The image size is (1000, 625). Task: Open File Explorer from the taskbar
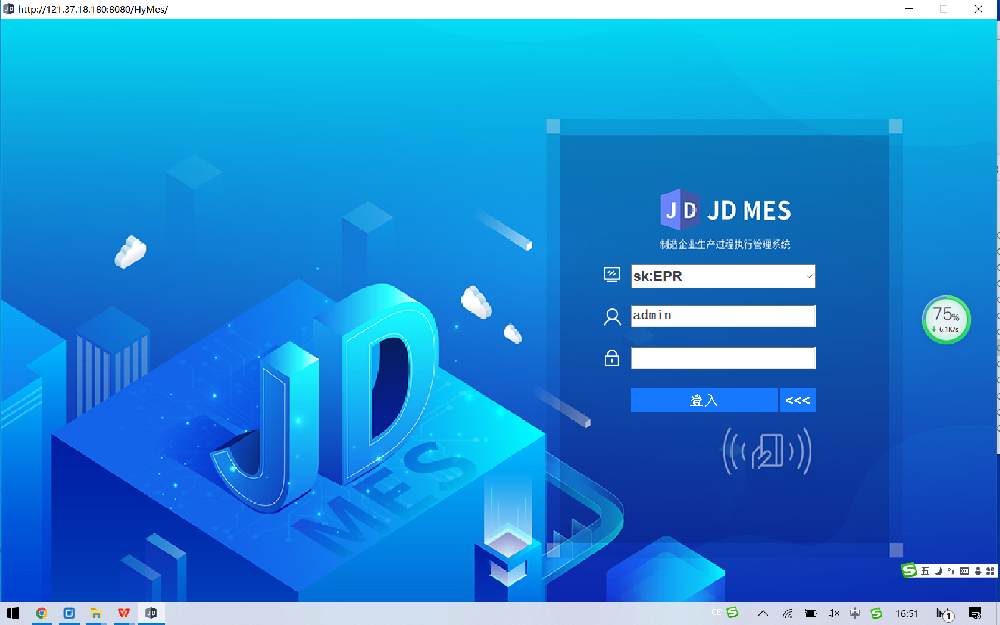pyautogui.click(x=97, y=613)
